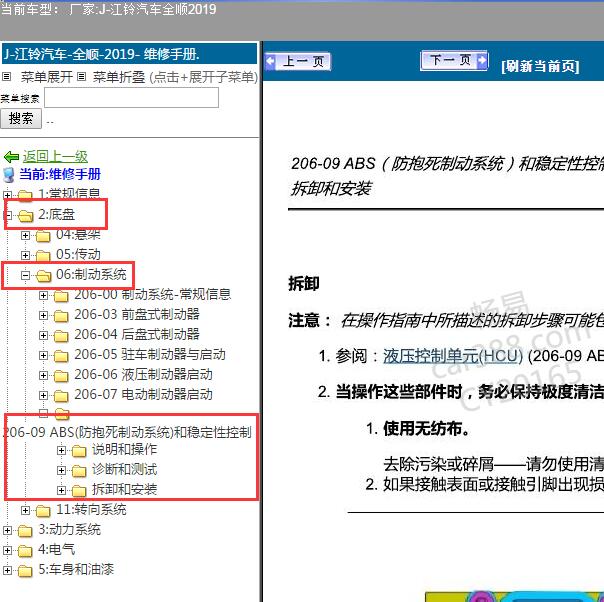This screenshot has height=602, width=604.
Task: Expand the 诊断和测试 subfolder
Action: [x=61, y=470]
